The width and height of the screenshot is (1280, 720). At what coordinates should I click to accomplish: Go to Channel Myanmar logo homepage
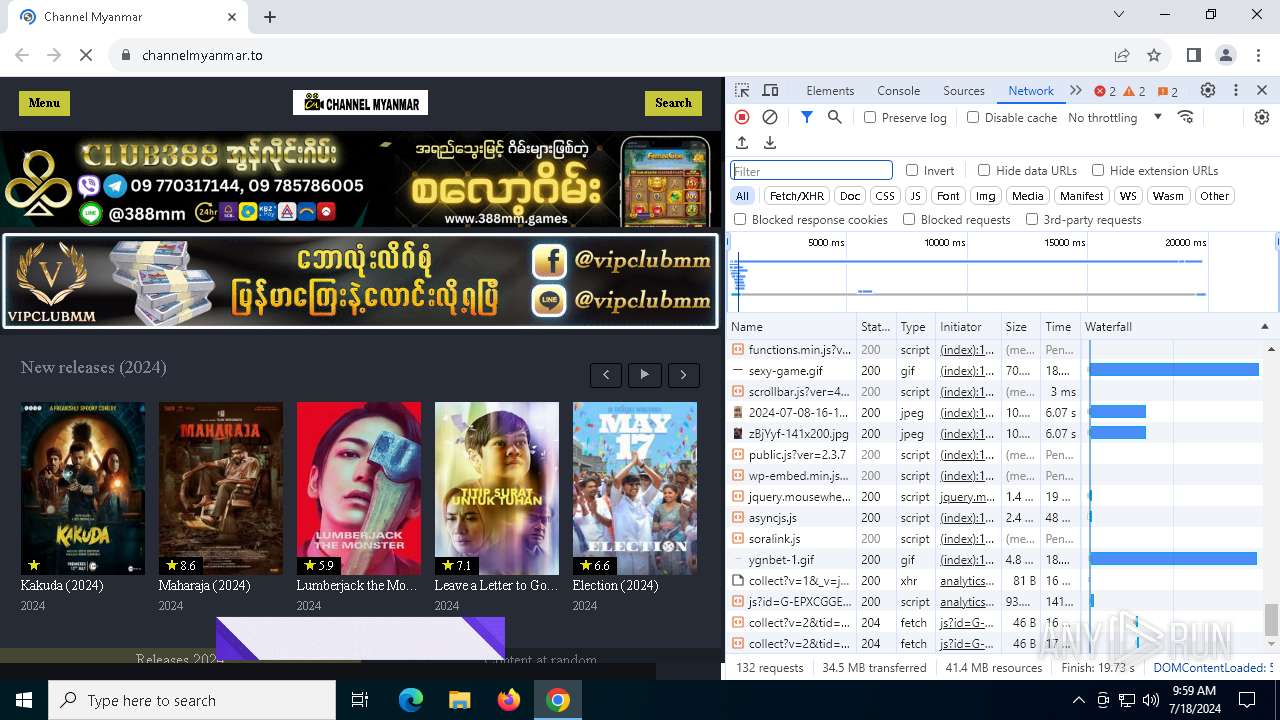point(360,103)
